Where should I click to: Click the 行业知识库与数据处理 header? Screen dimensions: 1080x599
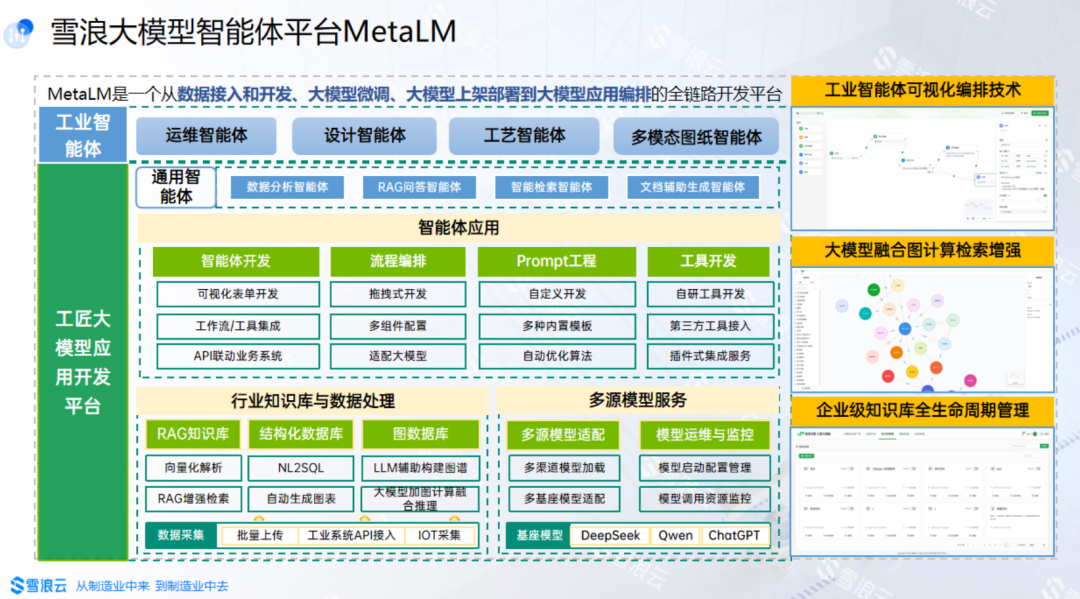tap(313, 401)
